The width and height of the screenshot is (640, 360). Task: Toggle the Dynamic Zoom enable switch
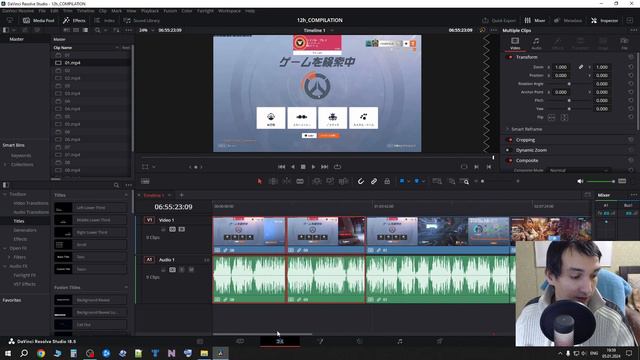point(508,150)
